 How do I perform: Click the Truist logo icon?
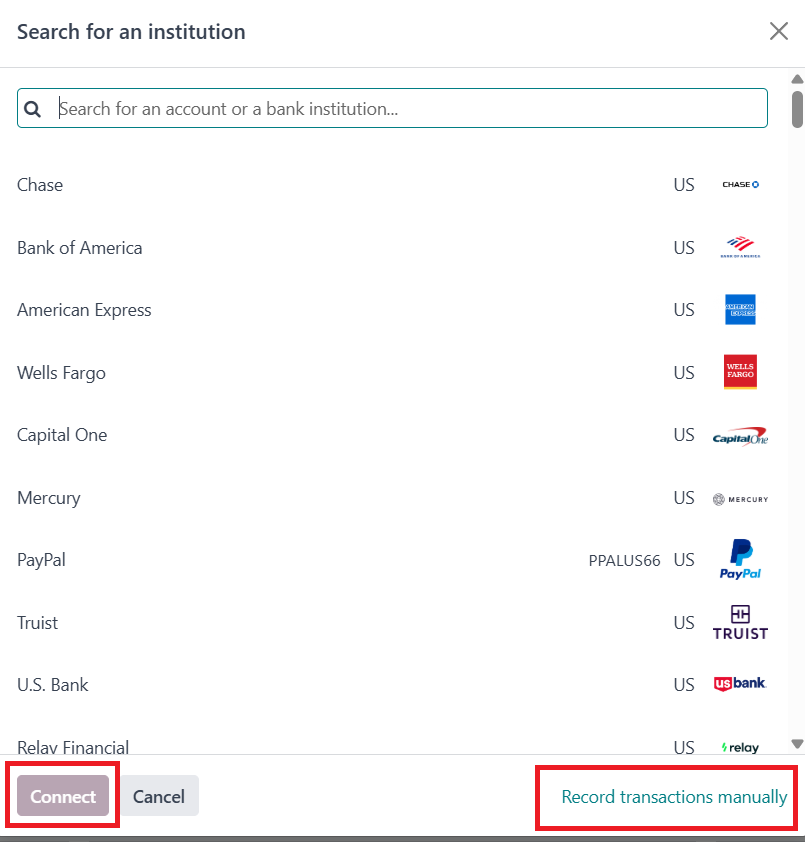740,622
